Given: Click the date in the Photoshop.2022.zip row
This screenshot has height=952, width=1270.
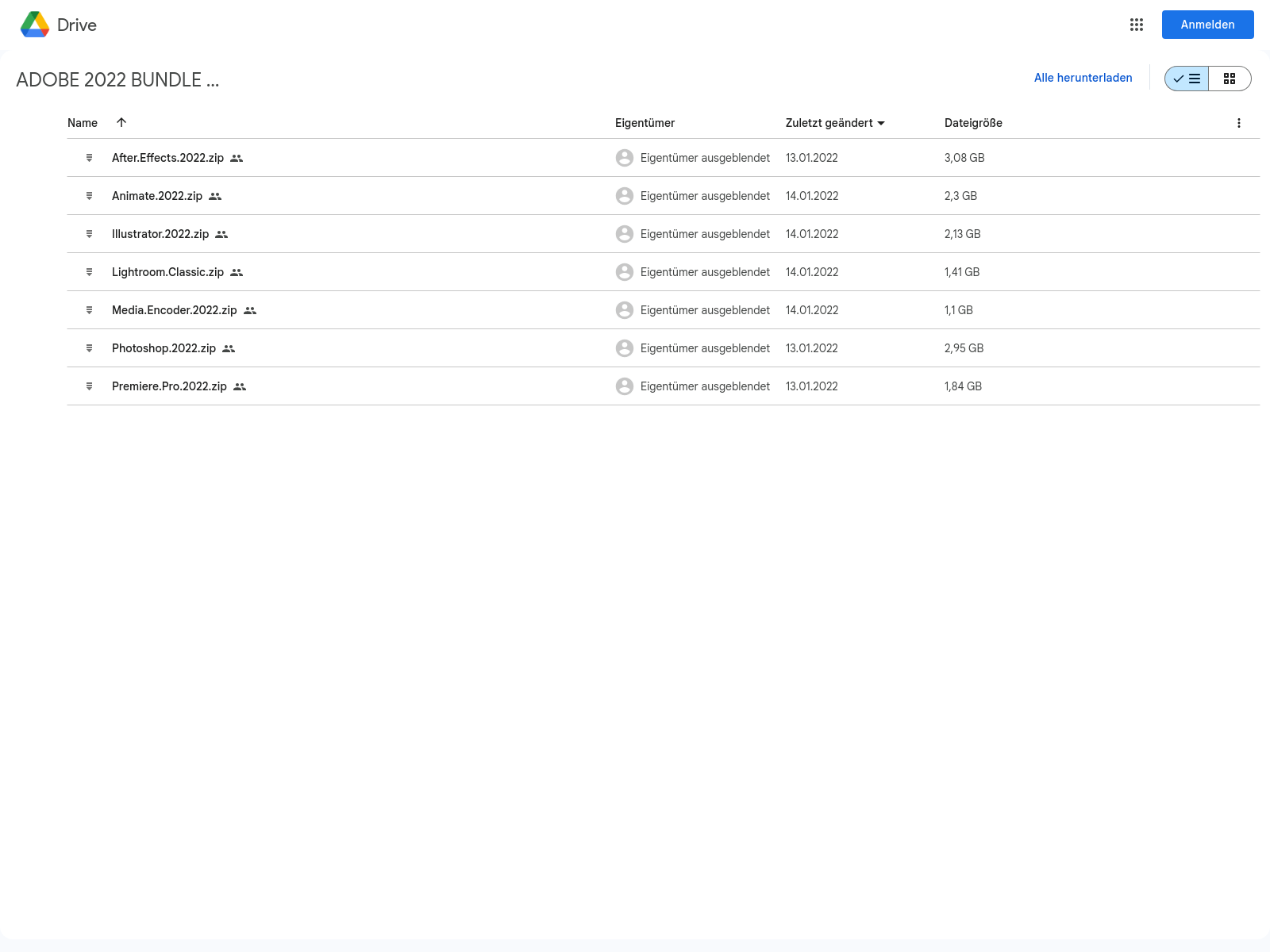Looking at the screenshot, I should tap(812, 348).
